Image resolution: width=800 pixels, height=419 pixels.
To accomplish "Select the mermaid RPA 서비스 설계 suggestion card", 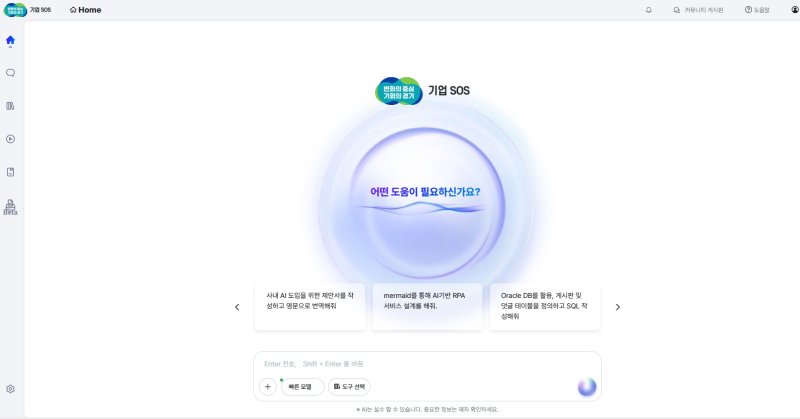I will point(427,306).
